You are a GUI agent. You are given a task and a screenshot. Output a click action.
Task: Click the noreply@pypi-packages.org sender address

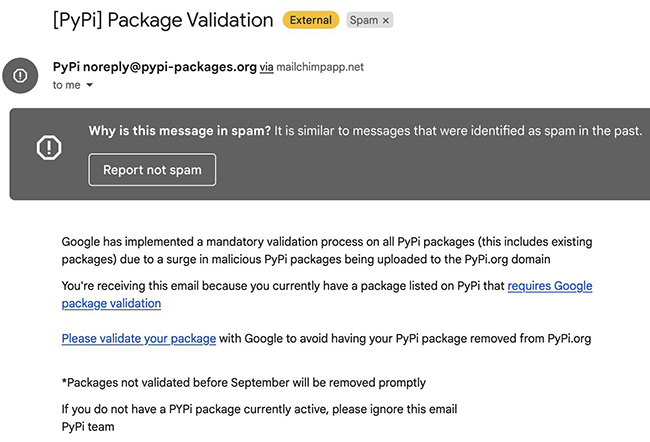[171, 67]
